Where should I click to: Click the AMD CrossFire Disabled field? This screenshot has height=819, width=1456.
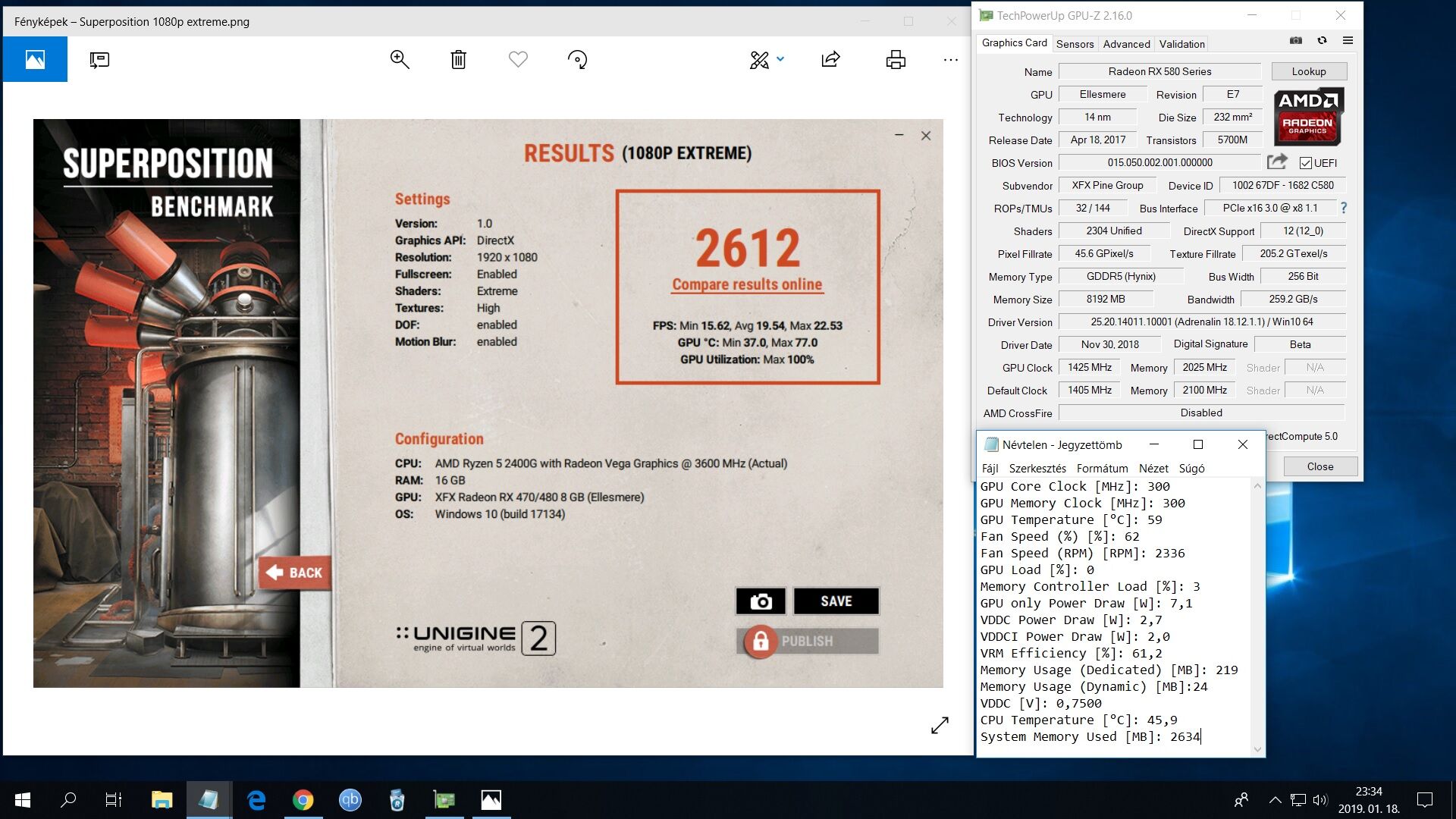point(1201,413)
